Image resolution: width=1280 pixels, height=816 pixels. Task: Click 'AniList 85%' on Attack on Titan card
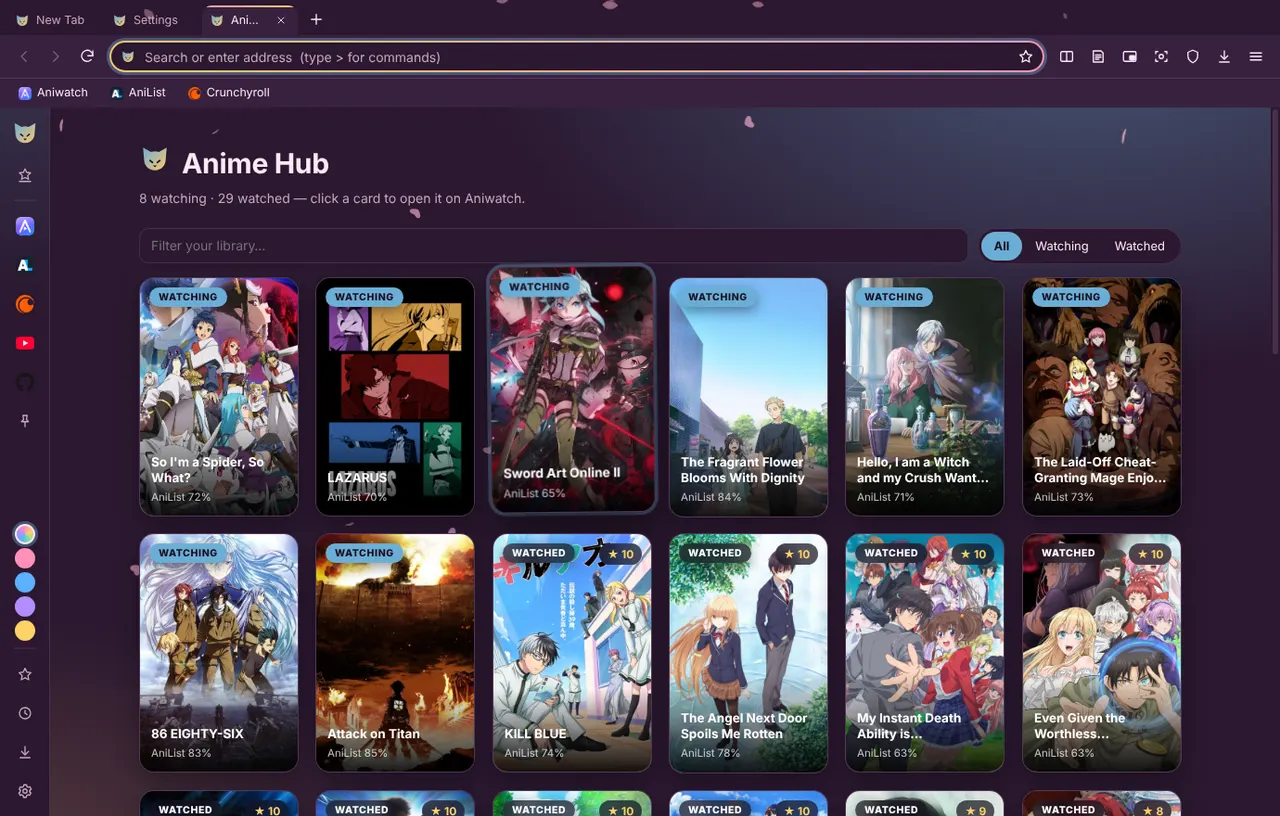[357, 753]
